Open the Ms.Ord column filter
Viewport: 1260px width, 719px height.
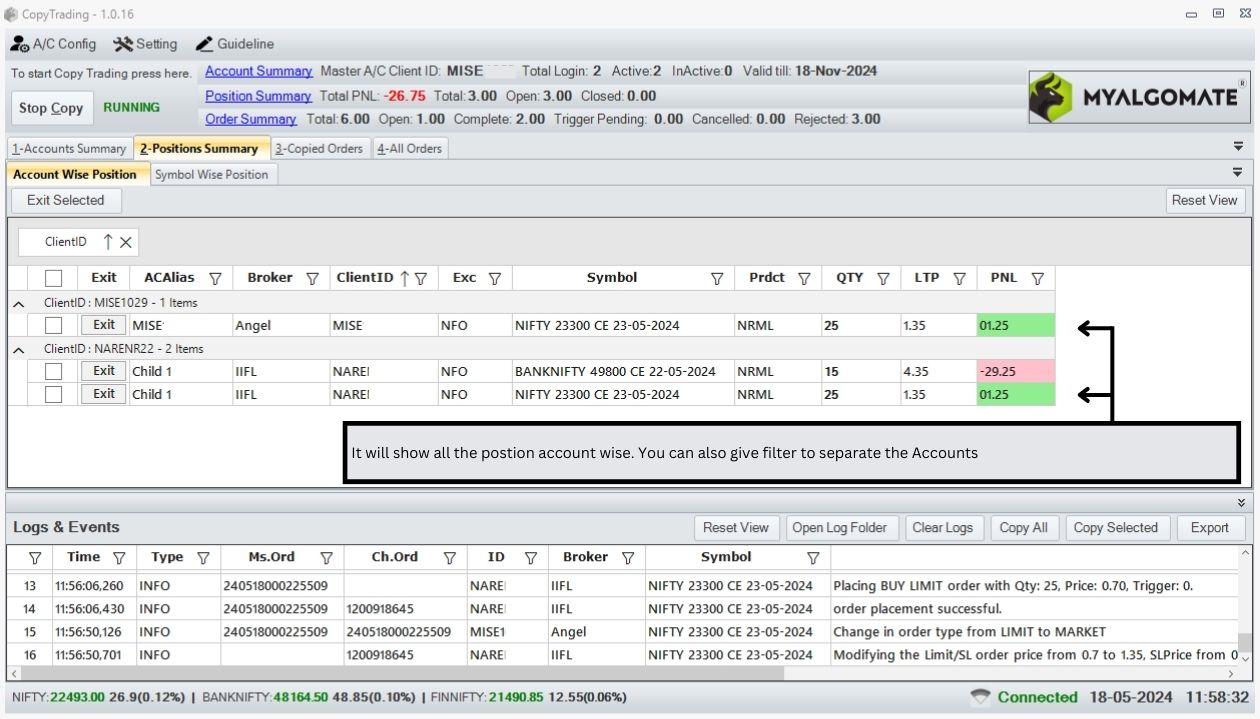point(326,557)
